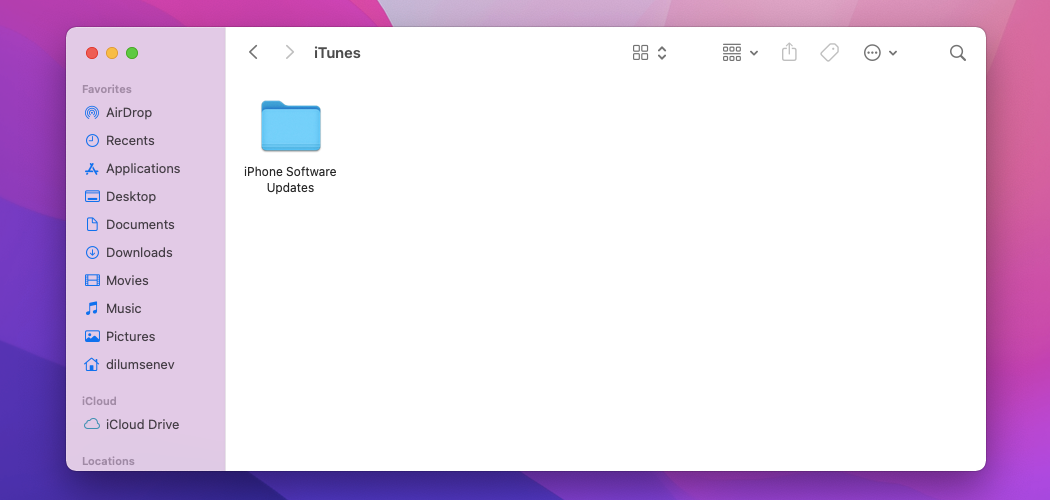
Task: Minimize the Finder window with yellow button
Action: [112, 53]
